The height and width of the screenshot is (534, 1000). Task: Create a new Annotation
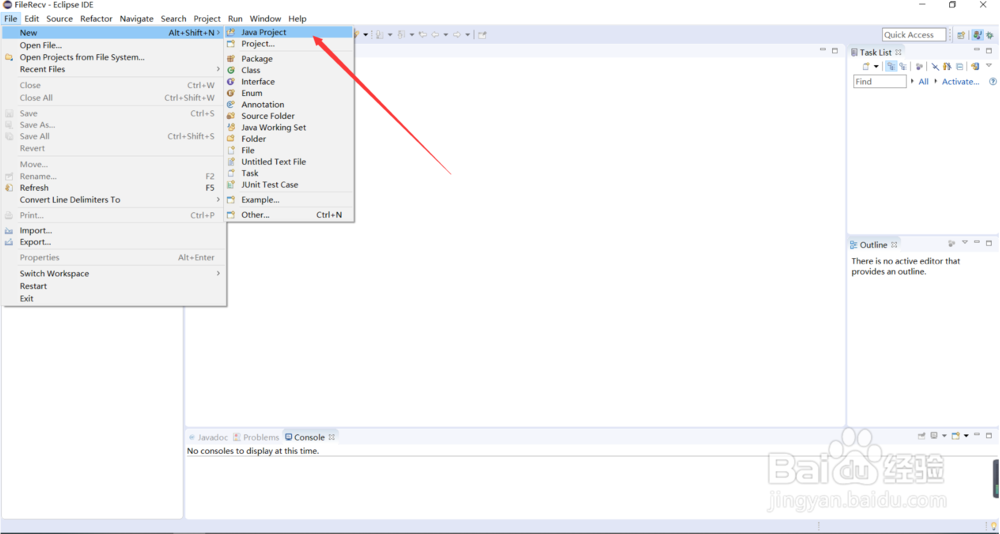[x=288, y=105]
